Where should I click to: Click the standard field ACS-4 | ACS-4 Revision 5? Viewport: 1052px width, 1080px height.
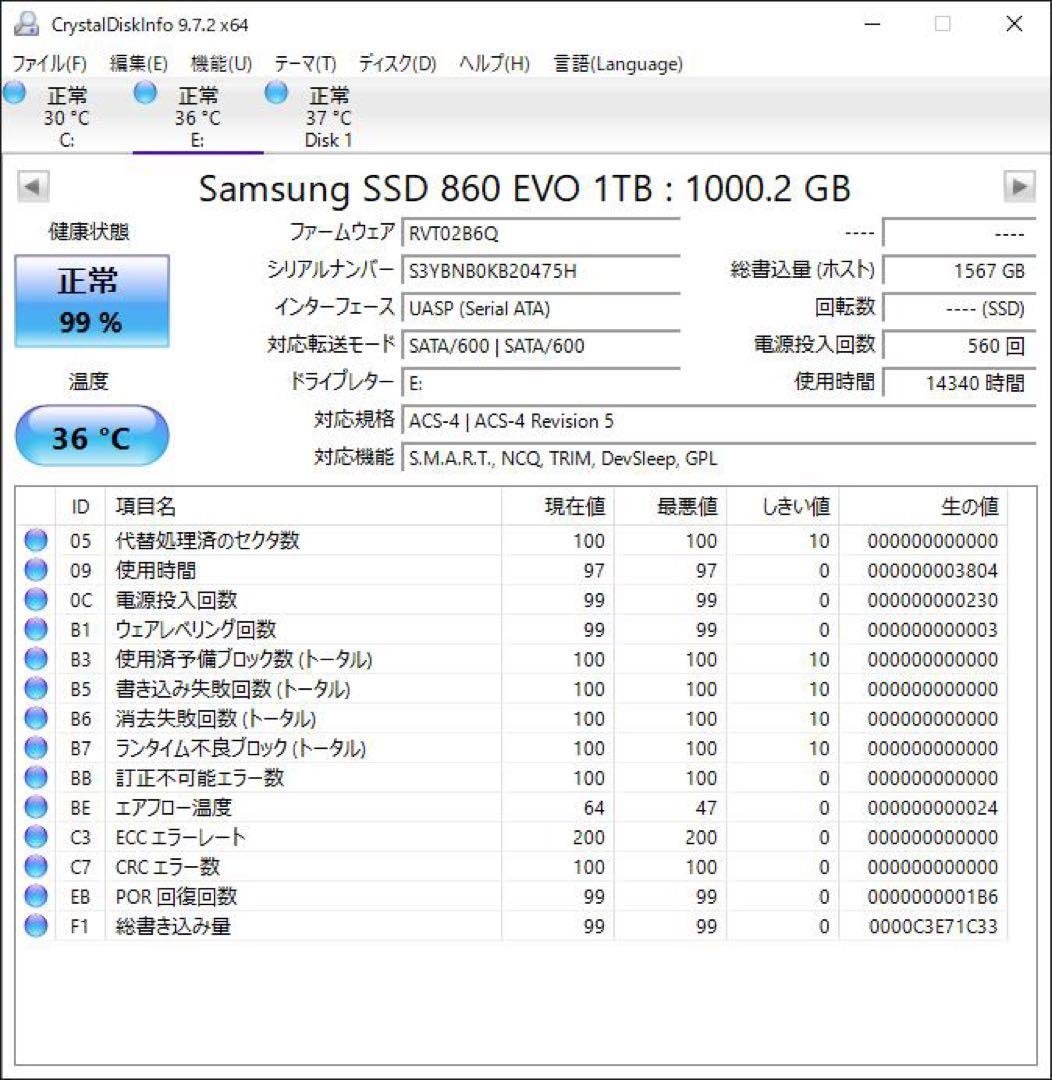point(719,420)
